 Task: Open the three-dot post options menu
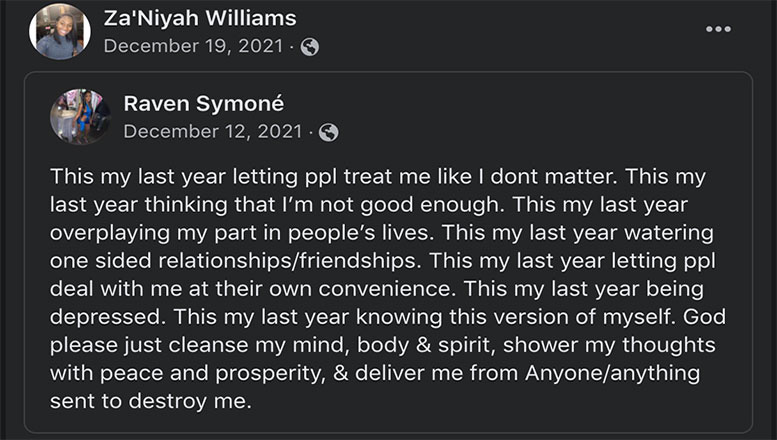pyautogui.click(x=718, y=29)
